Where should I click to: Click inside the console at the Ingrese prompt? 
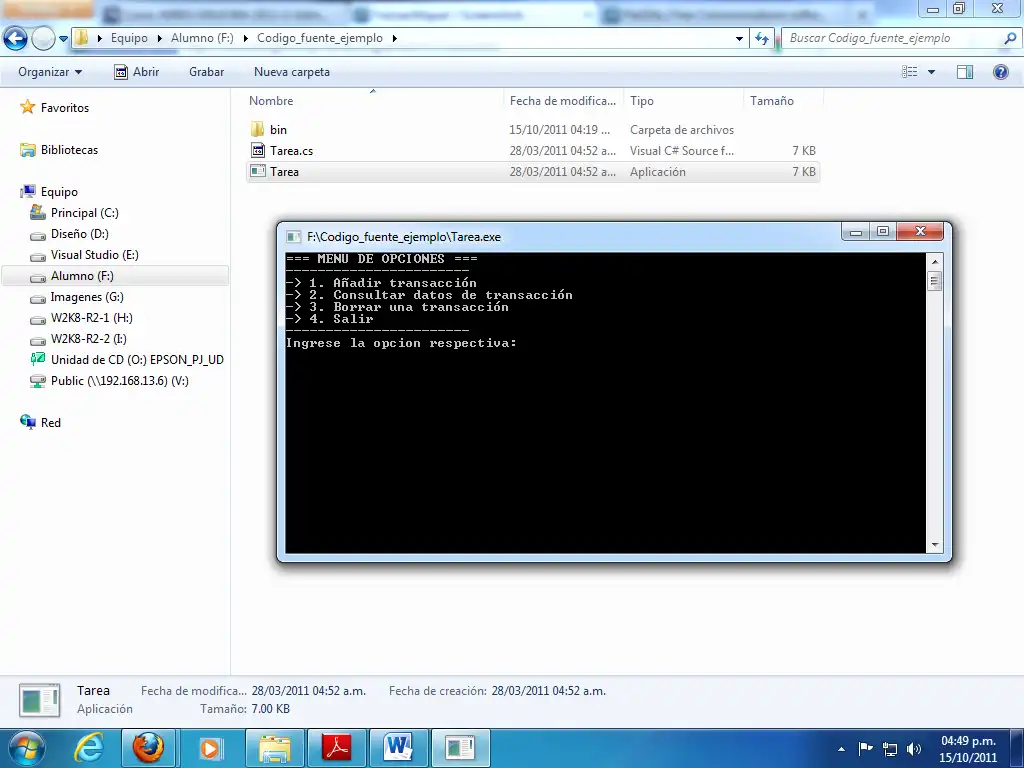coord(402,343)
